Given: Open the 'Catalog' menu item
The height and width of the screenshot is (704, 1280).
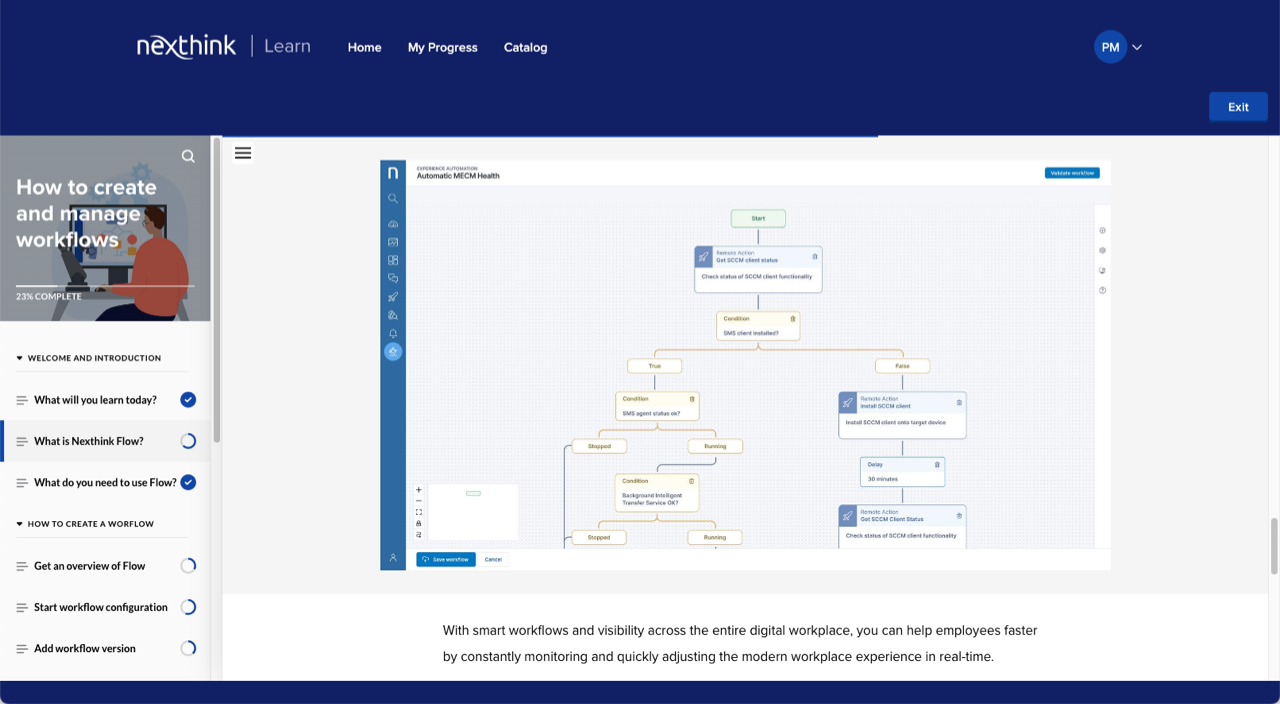Looking at the screenshot, I should pos(525,47).
